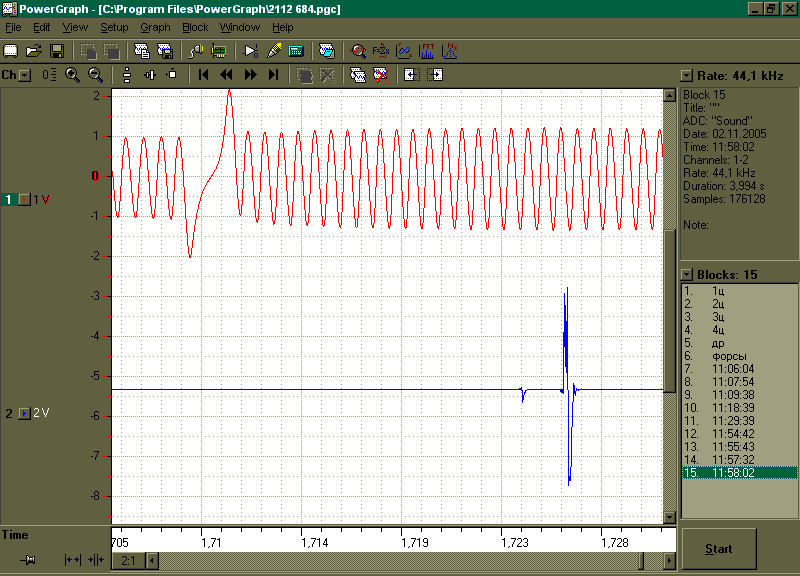
Task: Click the vertical scrollbar down arrow of the graph
Action: [669, 517]
